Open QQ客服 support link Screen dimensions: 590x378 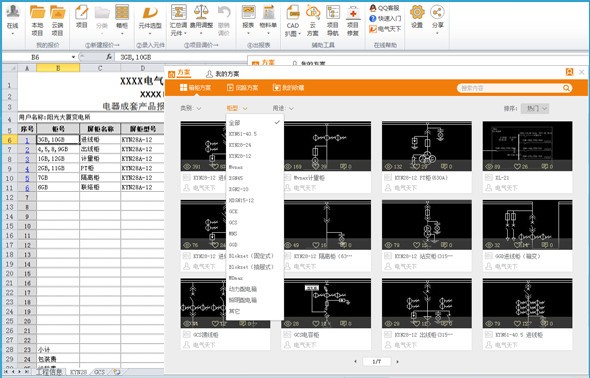tap(384, 8)
